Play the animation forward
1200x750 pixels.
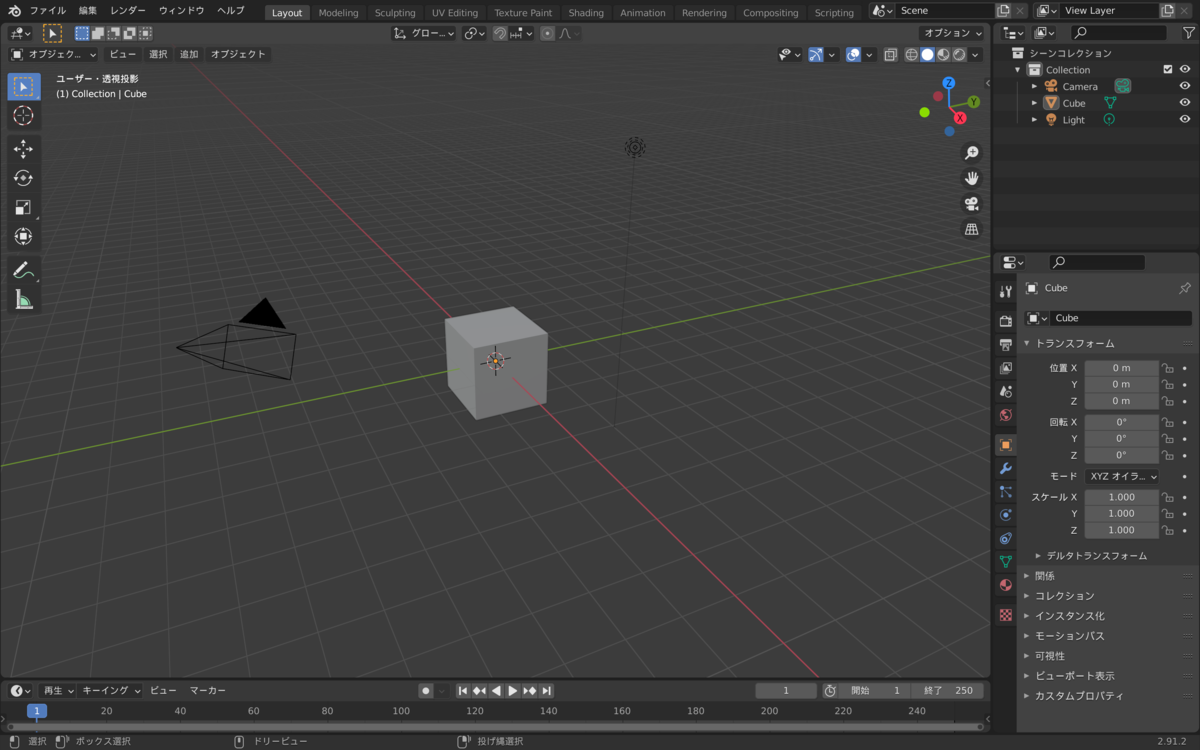[x=513, y=691]
